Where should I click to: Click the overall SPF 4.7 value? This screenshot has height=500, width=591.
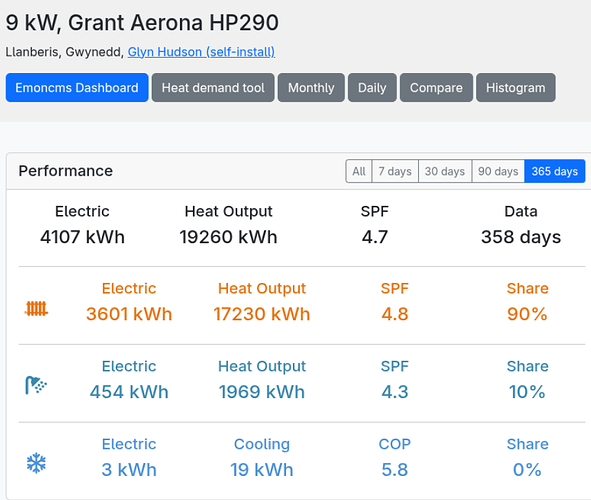pyautogui.click(x=375, y=237)
